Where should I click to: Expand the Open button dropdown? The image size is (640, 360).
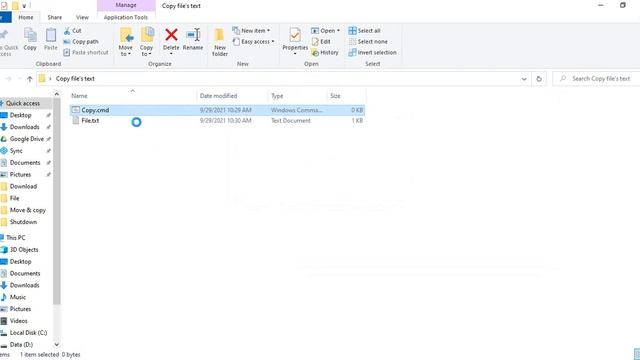[338, 31]
